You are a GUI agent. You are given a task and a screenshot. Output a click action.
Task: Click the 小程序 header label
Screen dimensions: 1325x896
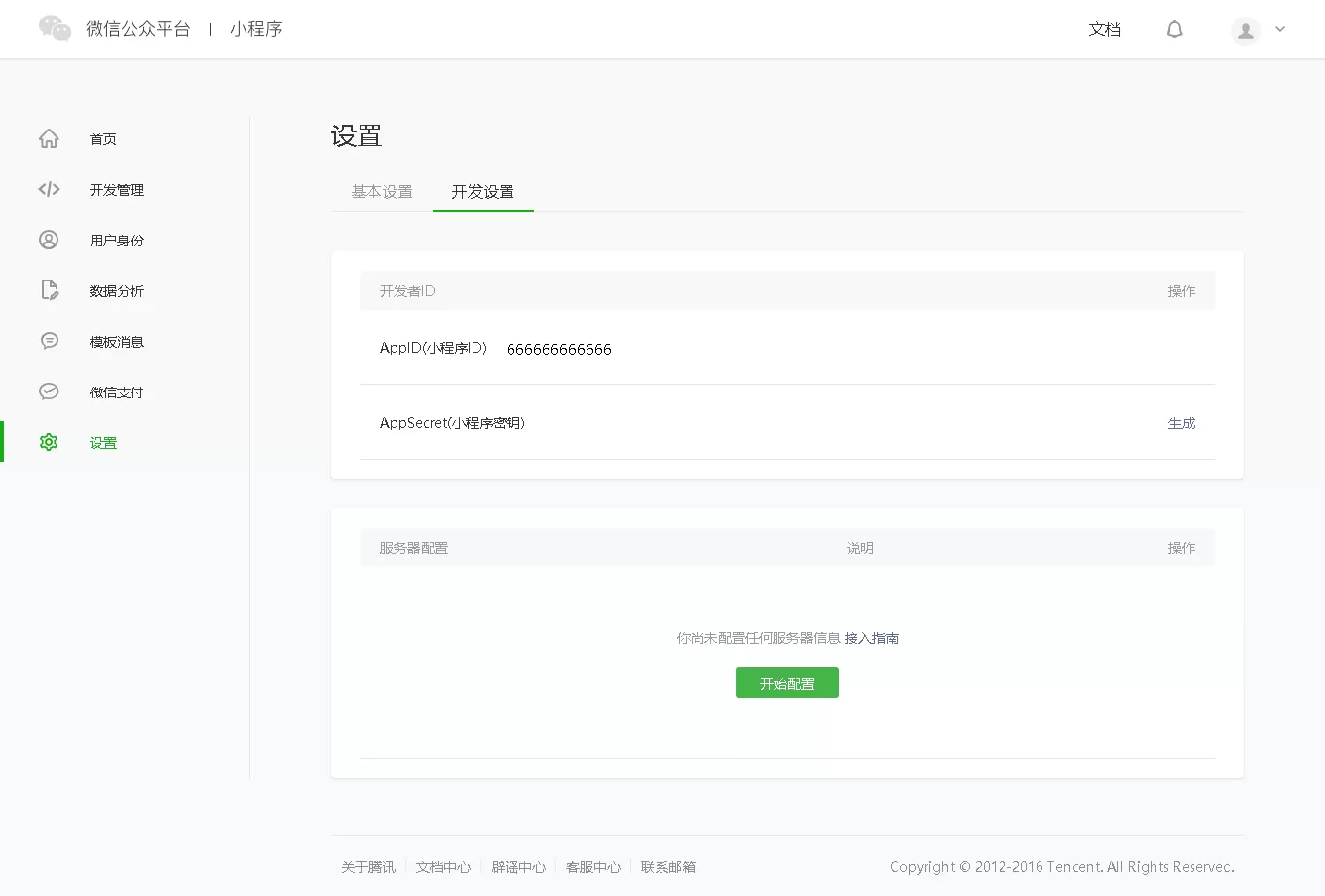coord(256,29)
